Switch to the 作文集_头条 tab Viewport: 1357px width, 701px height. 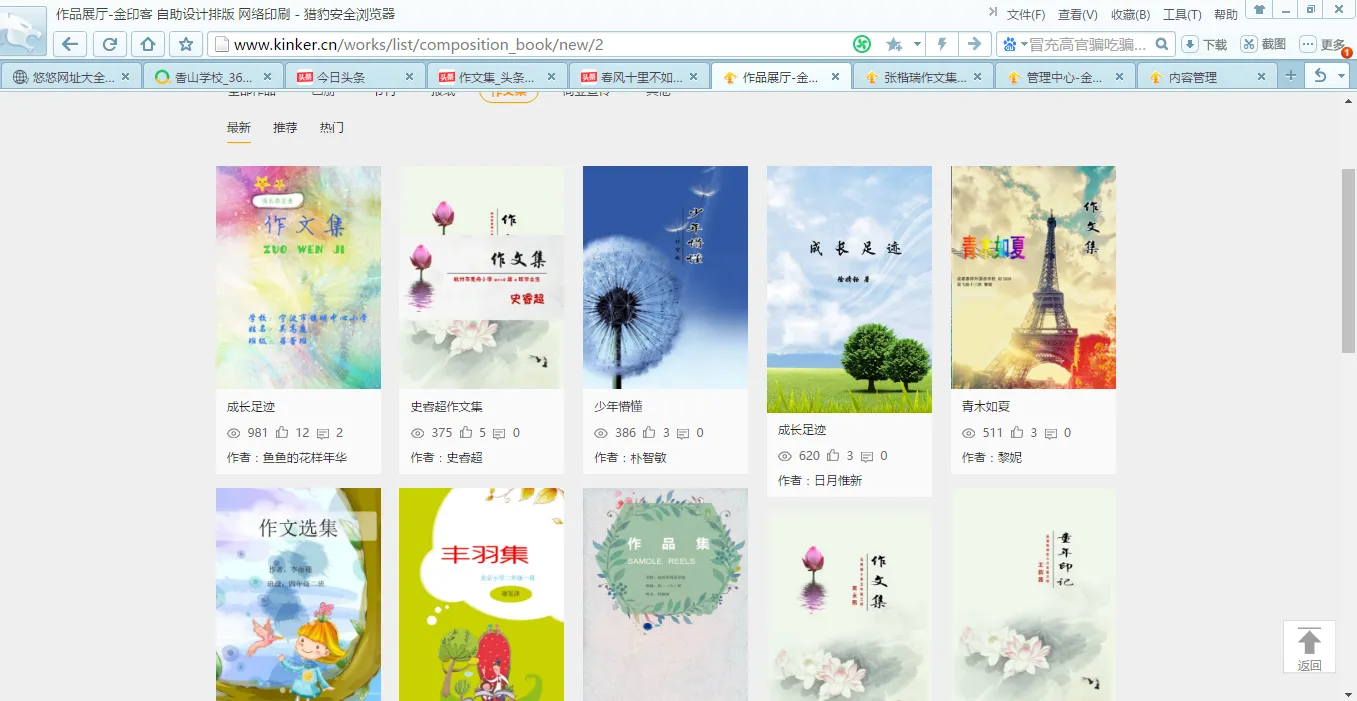pos(496,76)
